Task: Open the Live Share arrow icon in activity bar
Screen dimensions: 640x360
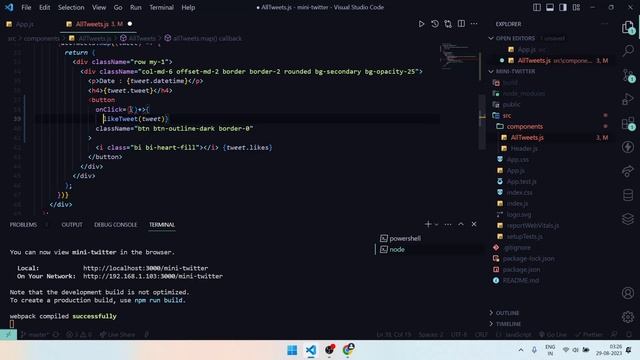Action: pos(628,171)
